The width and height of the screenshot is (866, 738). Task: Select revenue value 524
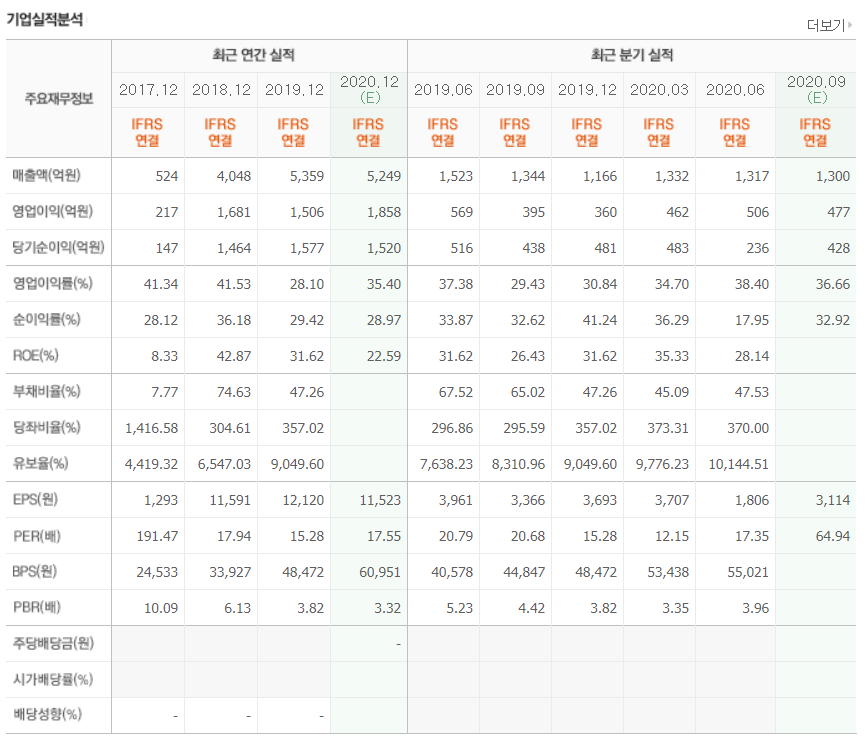[x=167, y=176]
